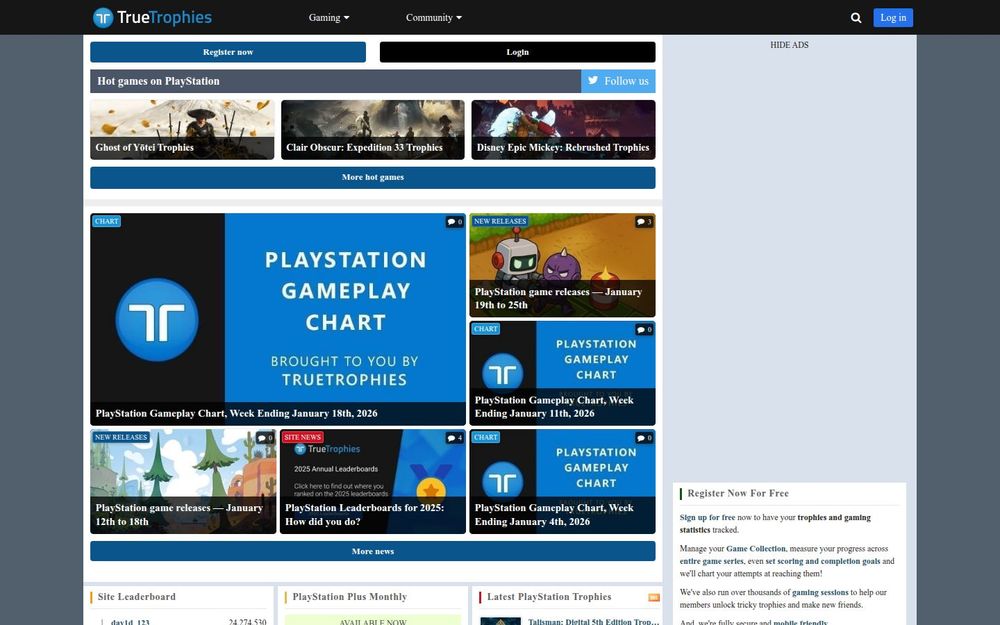Click Hot games on PlayStation heading
The width and height of the screenshot is (1000, 625).
[x=158, y=81]
